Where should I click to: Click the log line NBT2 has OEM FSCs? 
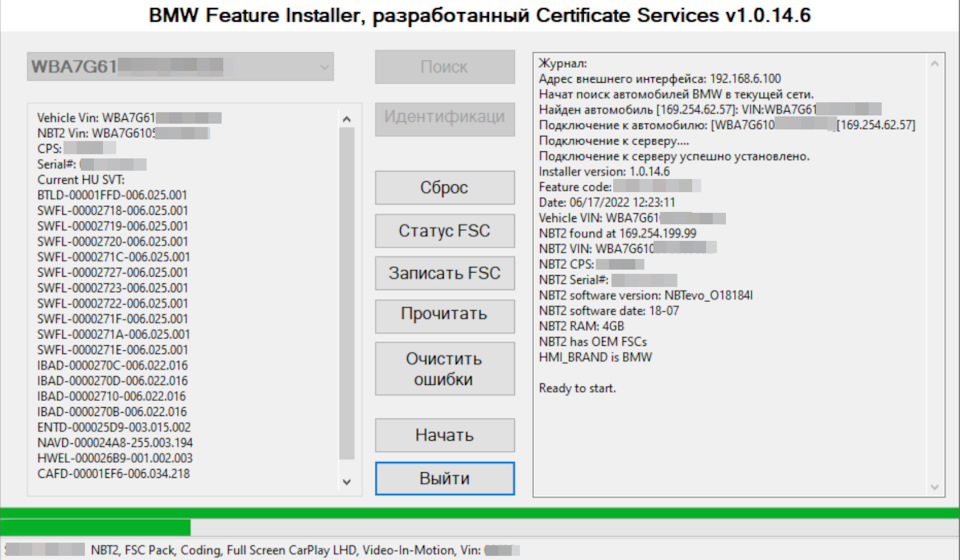point(593,342)
